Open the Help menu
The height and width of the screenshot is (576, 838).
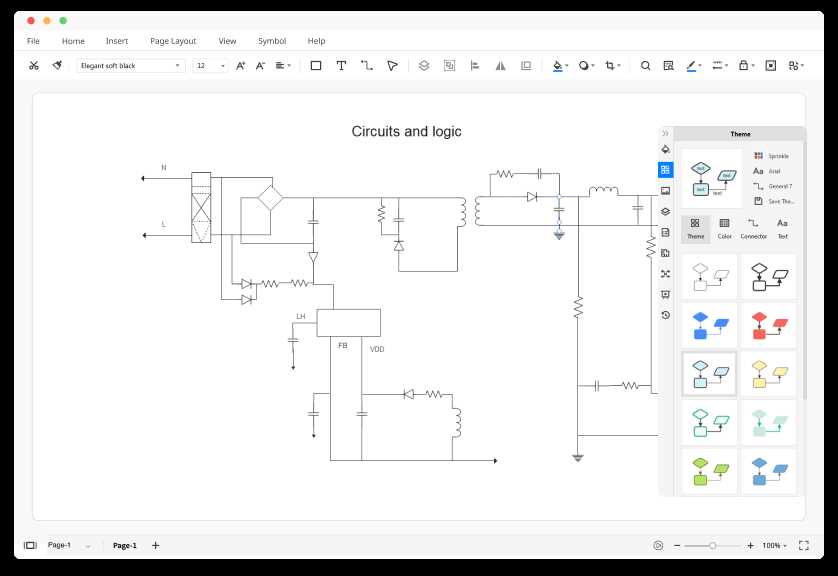click(x=316, y=41)
